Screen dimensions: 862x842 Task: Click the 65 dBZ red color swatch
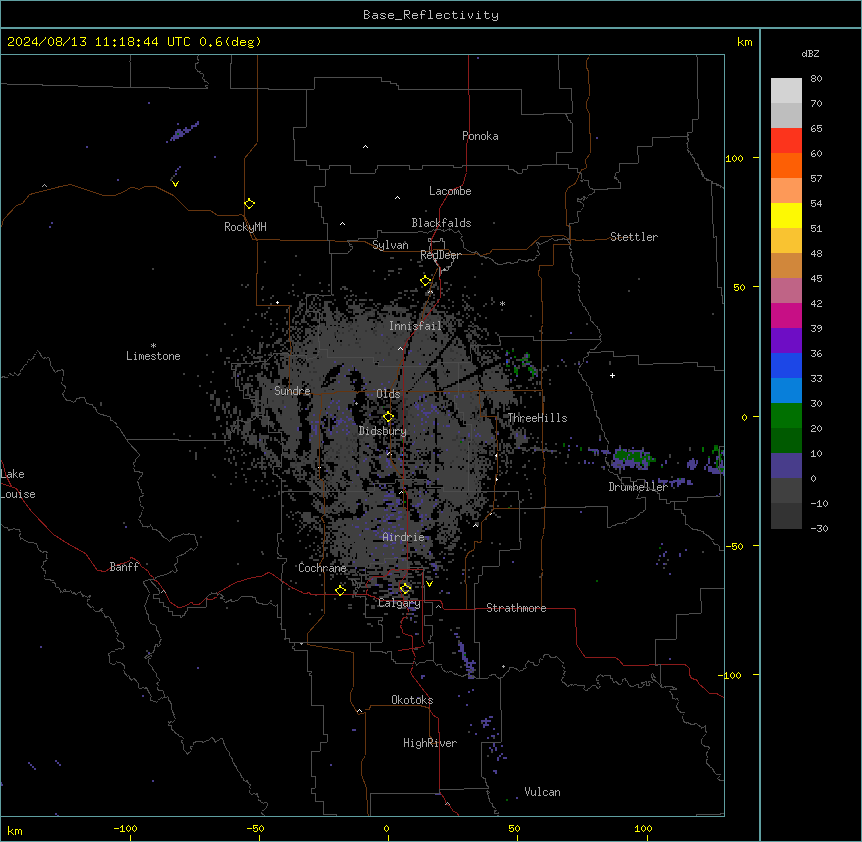[786, 140]
